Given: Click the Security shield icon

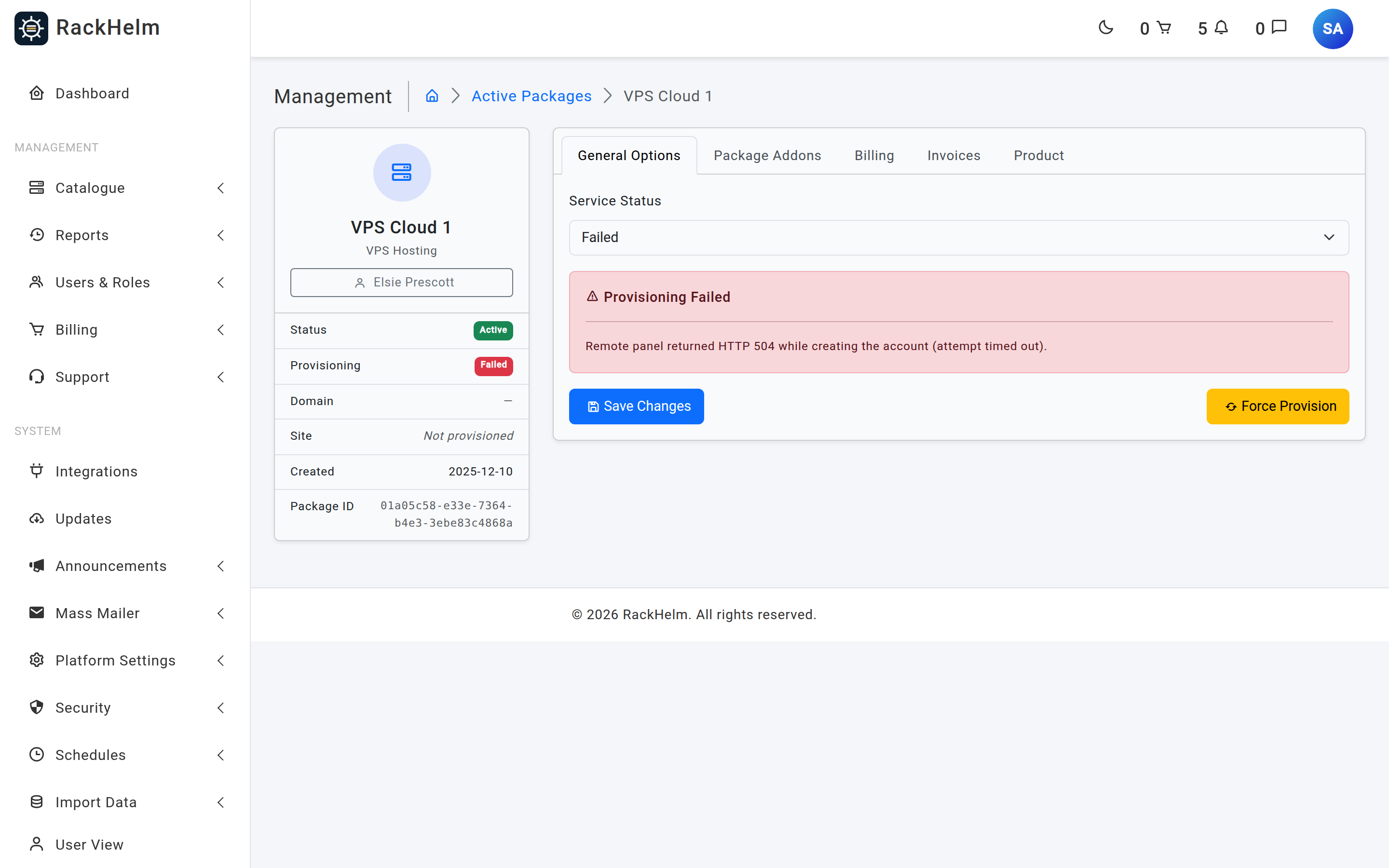Looking at the screenshot, I should (37, 707).
